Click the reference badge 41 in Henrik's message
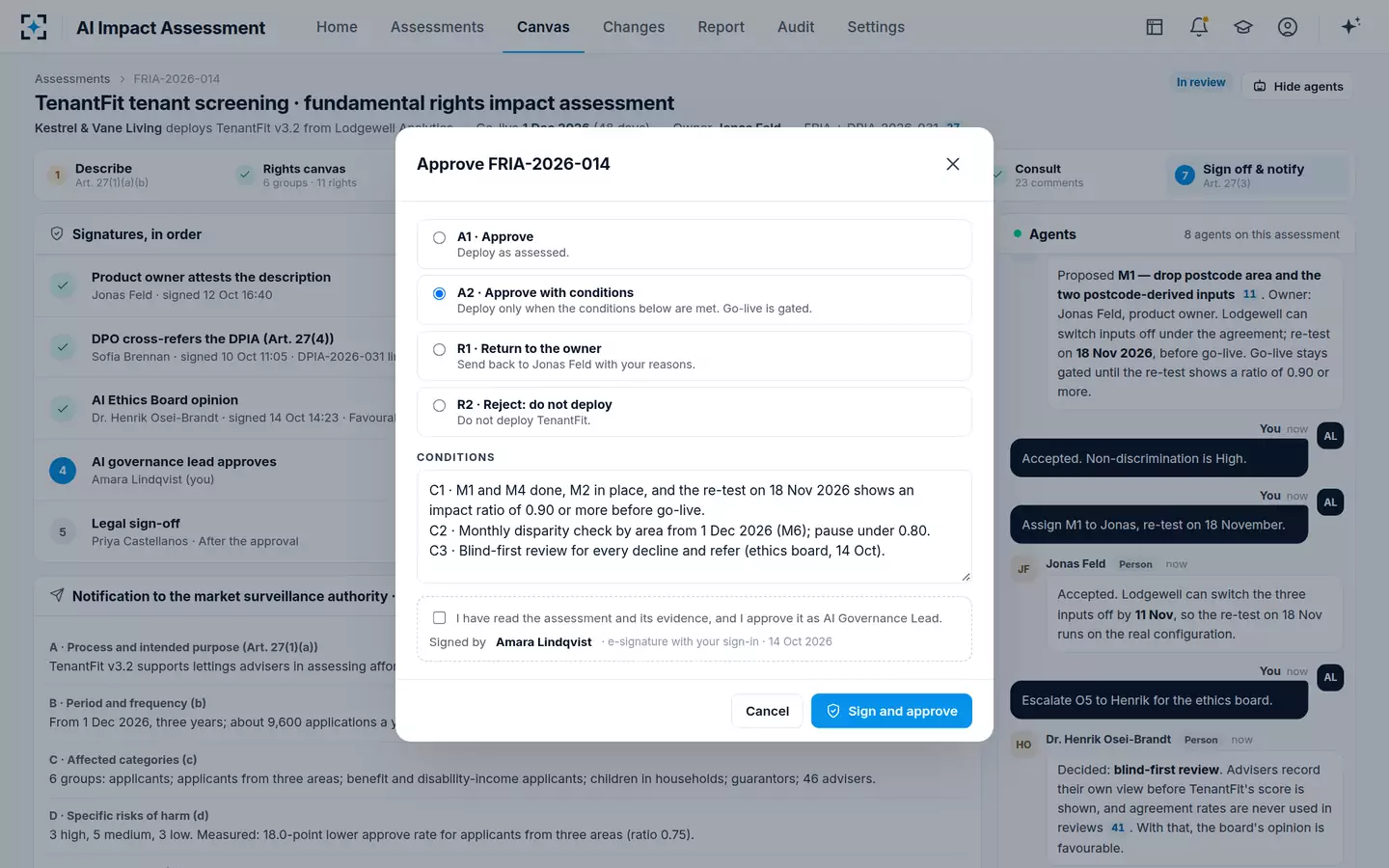Image resolution: width=1389 pixels, height=868 pixels. [x=1118, y=827]
